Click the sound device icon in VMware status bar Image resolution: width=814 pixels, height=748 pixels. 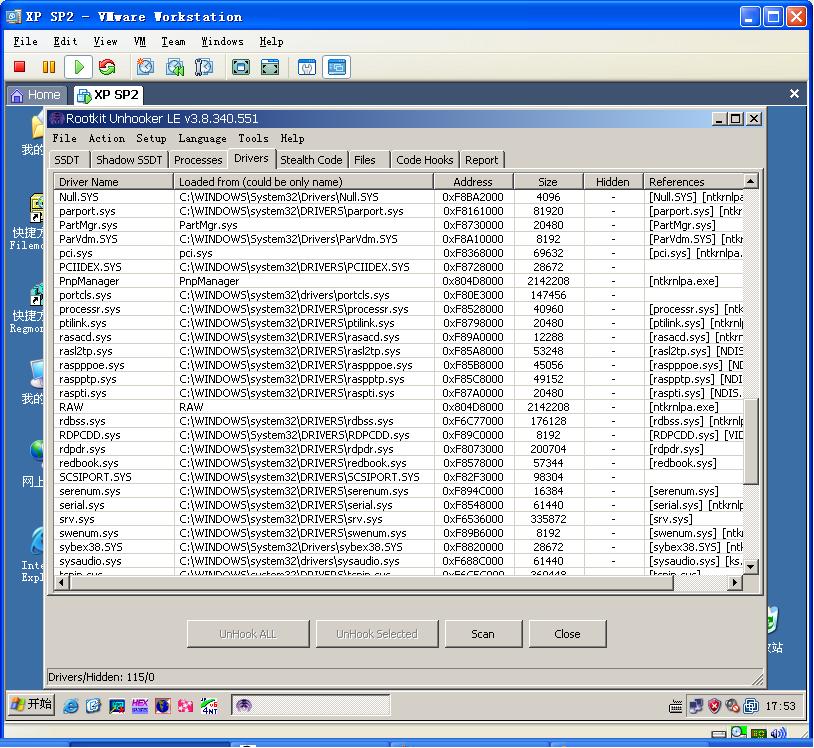pyautogui.click(x=778, y=733)
